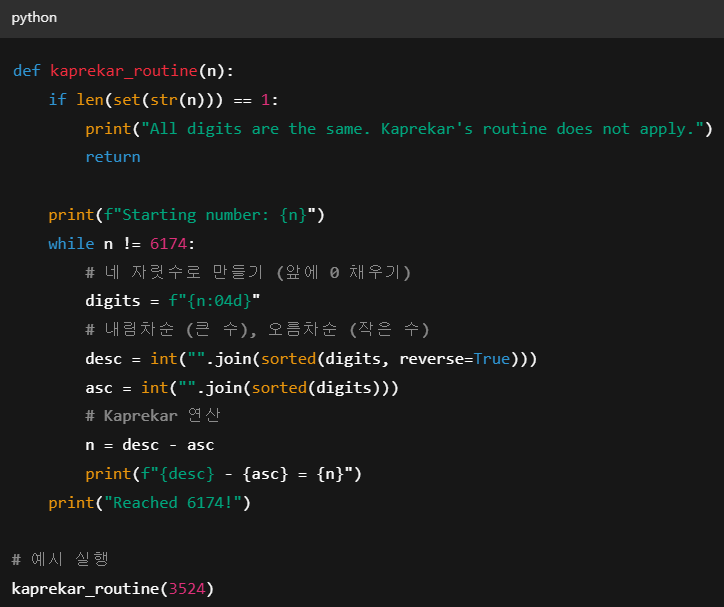Screen dimensions: 724x607
Task: Click the number 3524 argument
Action: click(187, 589)
